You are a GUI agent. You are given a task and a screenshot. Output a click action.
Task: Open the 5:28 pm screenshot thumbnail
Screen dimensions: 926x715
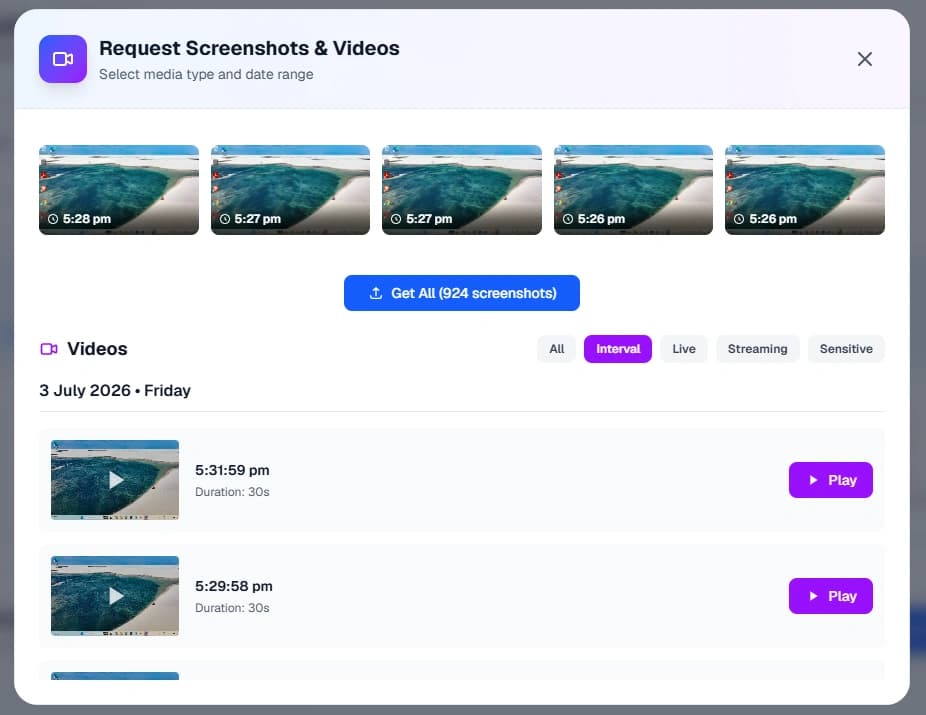(x=119, y=190)
